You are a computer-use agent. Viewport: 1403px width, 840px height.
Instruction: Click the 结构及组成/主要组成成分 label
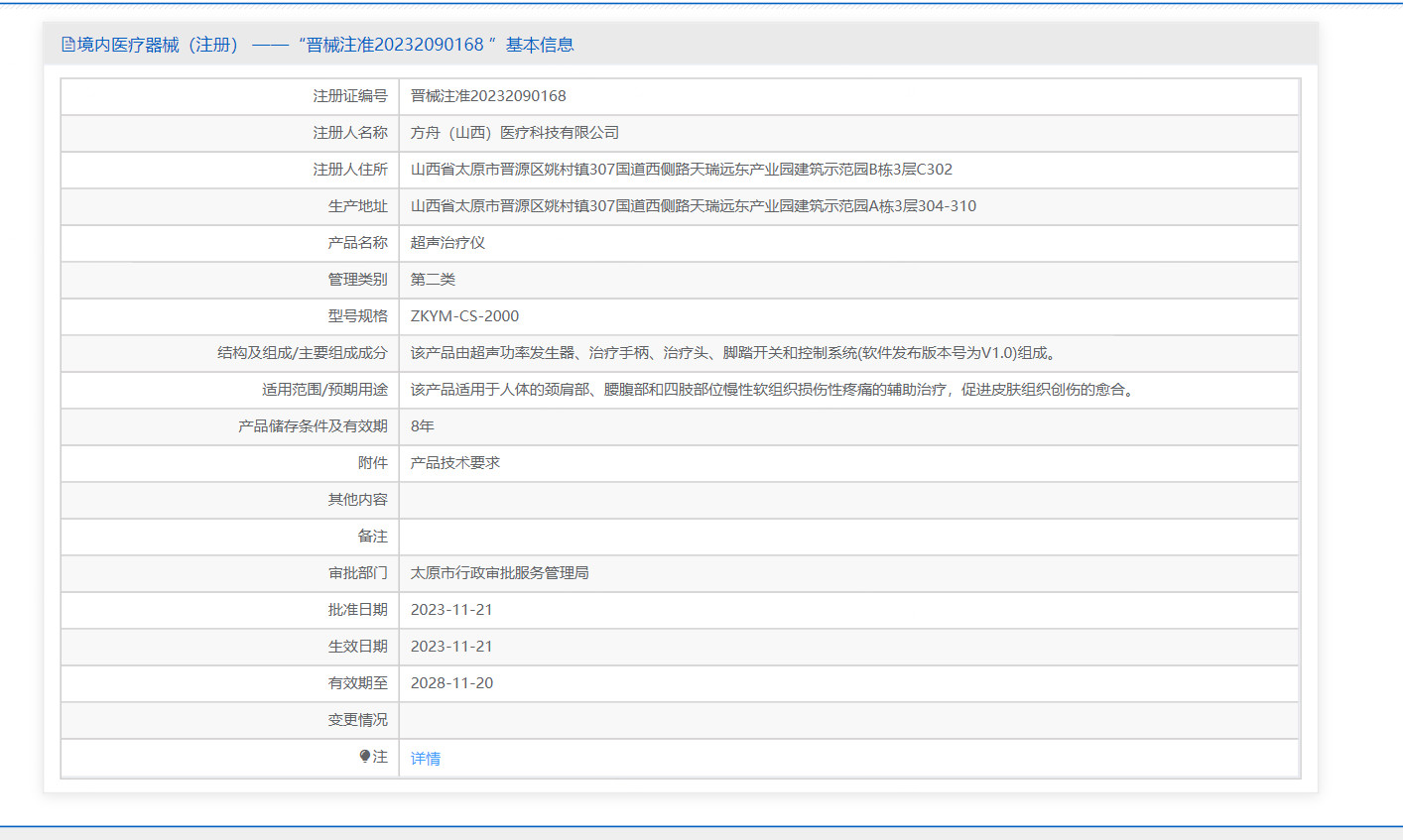click(x=303, y=353)
